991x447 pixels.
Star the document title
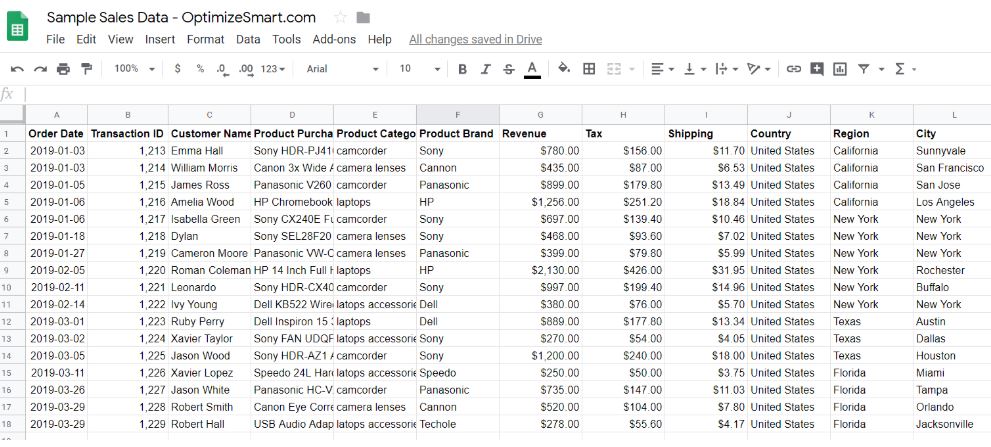point(340,17)
